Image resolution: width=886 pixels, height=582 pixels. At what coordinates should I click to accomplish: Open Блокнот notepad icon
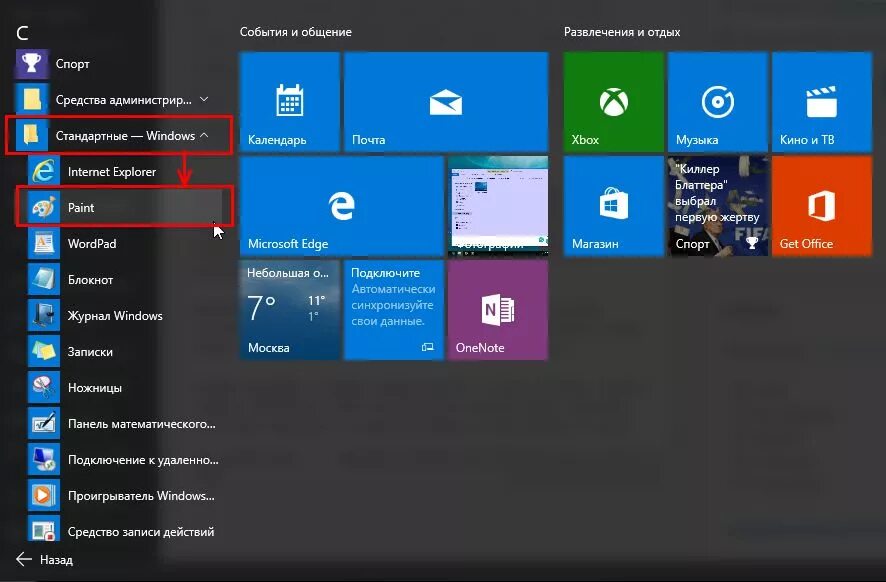click(44, 280)
